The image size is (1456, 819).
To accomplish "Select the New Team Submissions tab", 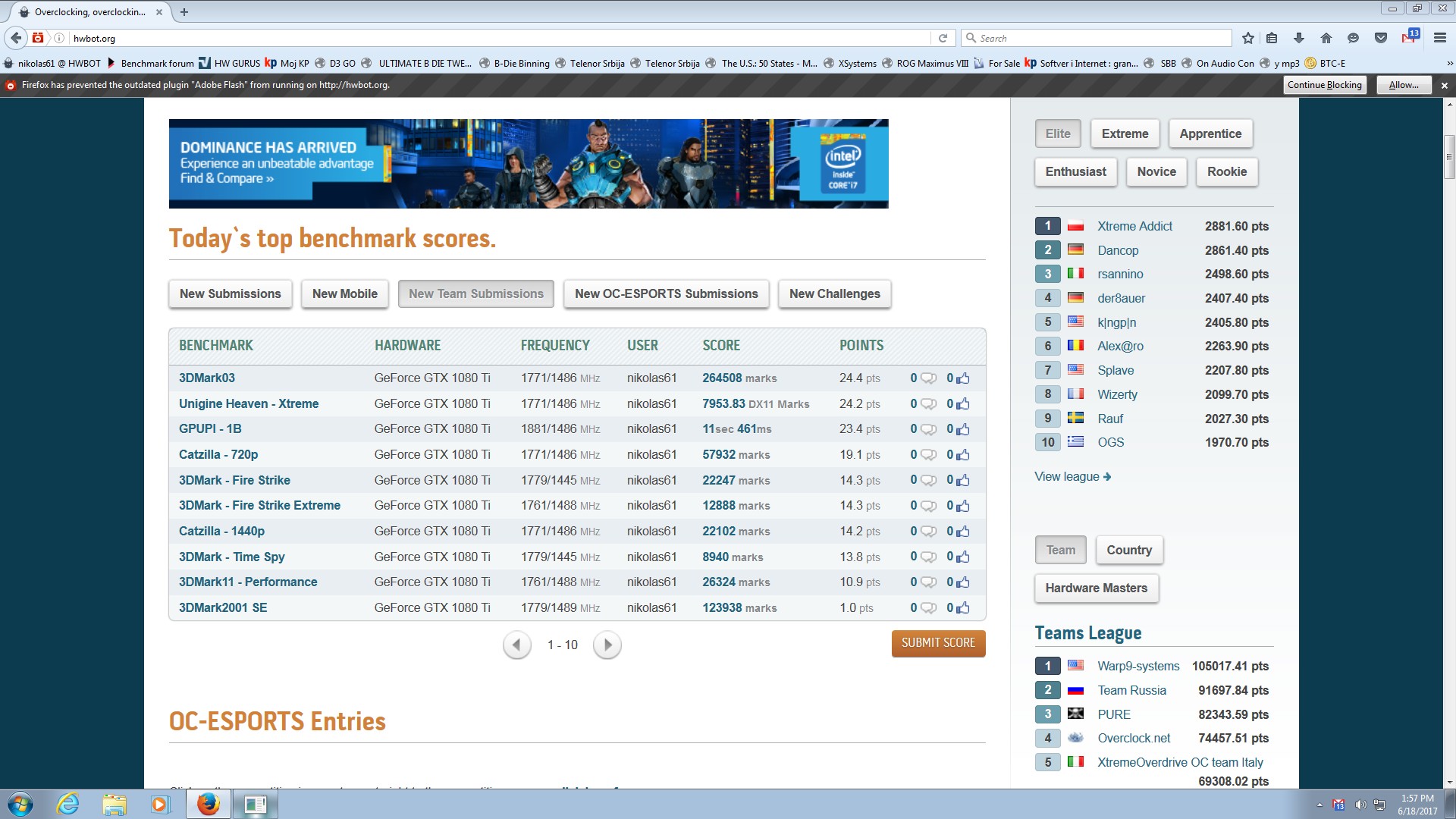I will (476, 294).
